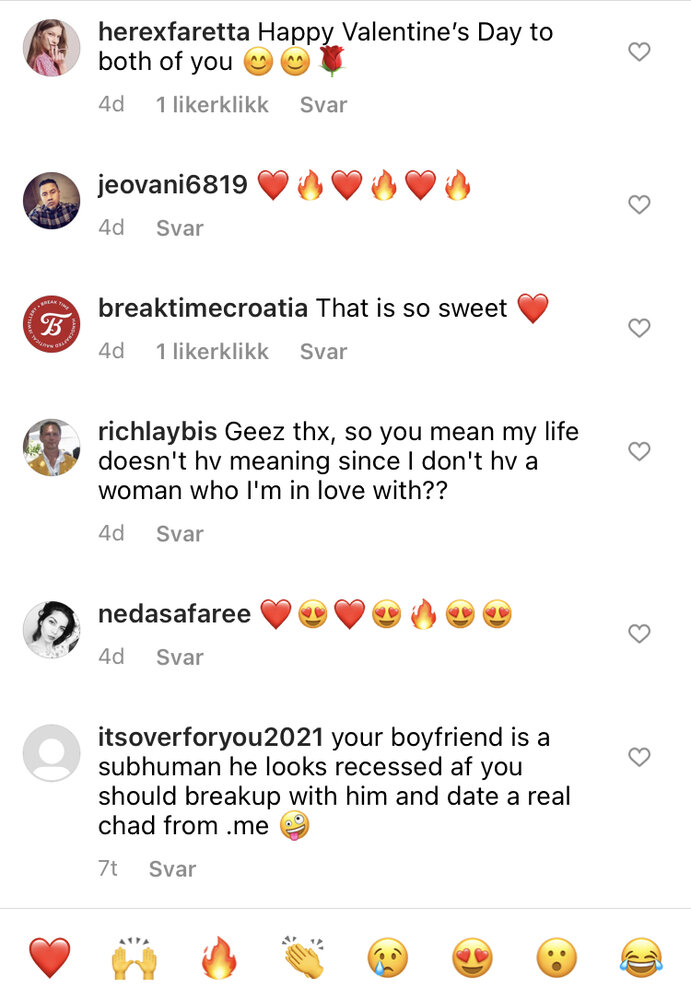Insert the crying face quick emoji

[x=388, y=957]
